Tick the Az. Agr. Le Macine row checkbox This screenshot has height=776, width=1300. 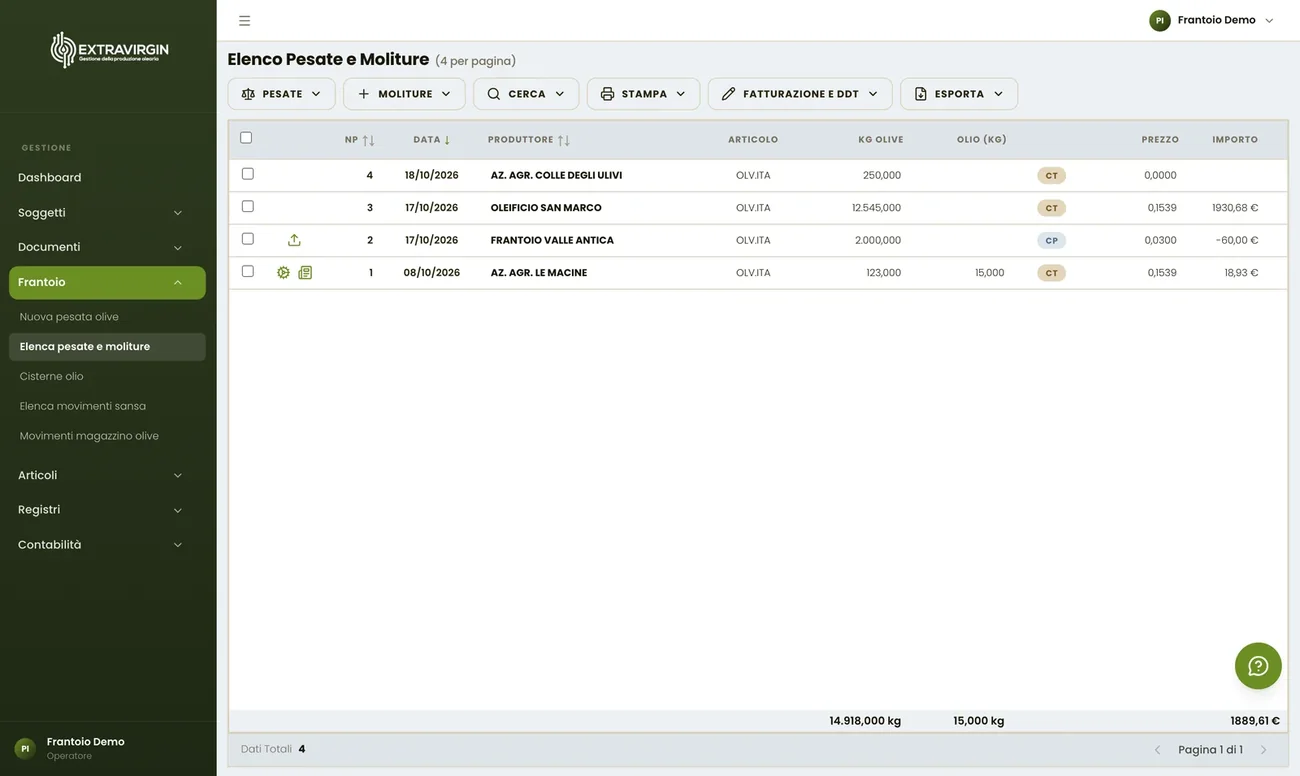coord(248,271)
